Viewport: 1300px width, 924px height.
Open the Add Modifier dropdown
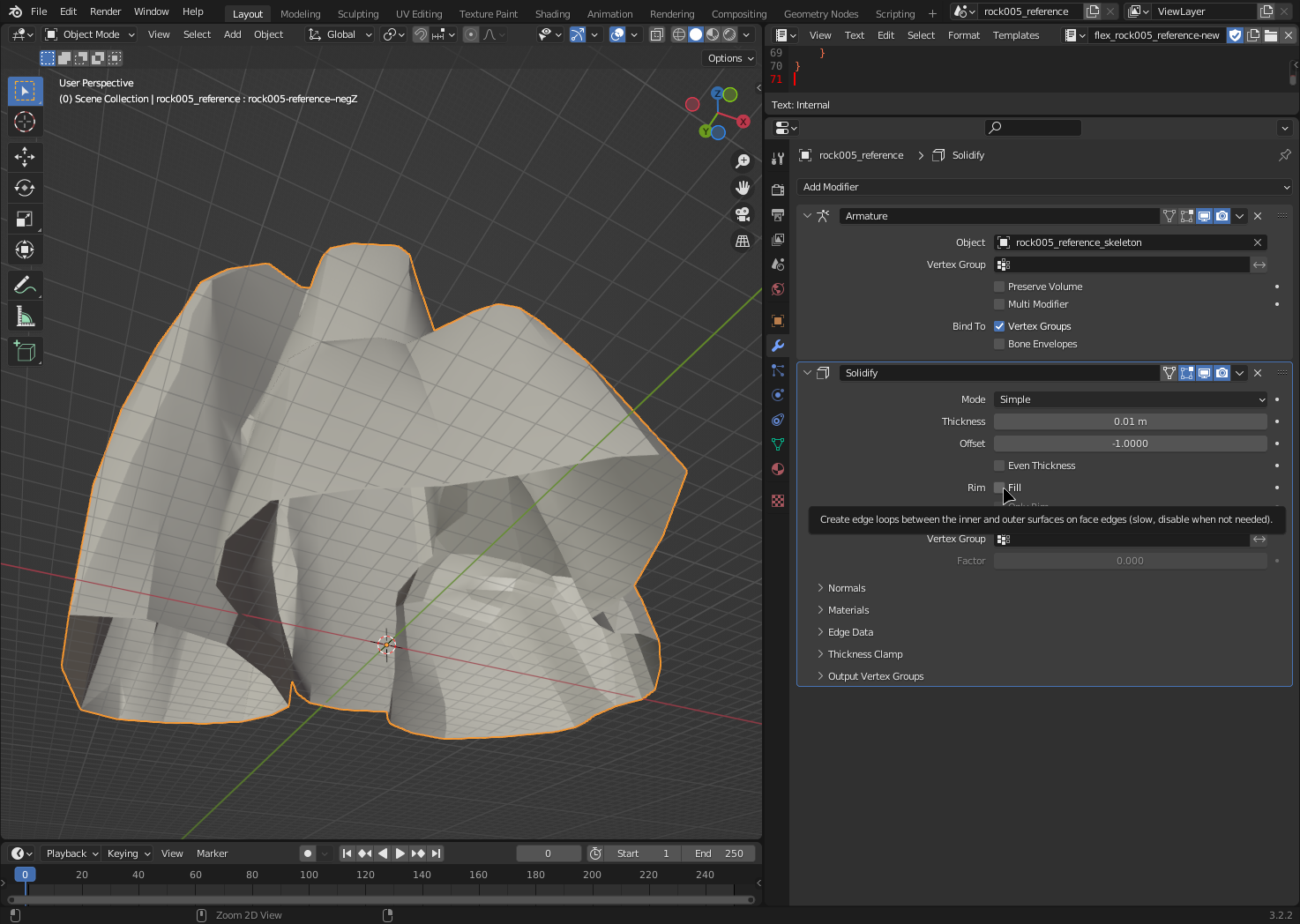tap(1044, 187)
